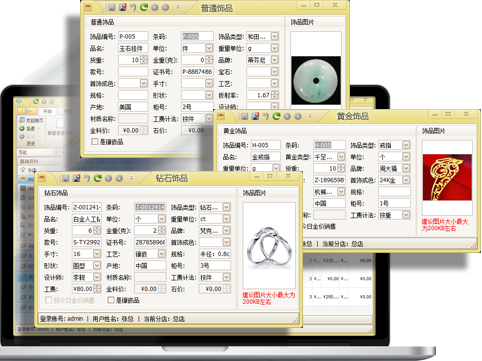Screen dimensions: 482x361
Task: Click second gray round icon in 黄金饰品 toolbar
Action: (298, 116)
